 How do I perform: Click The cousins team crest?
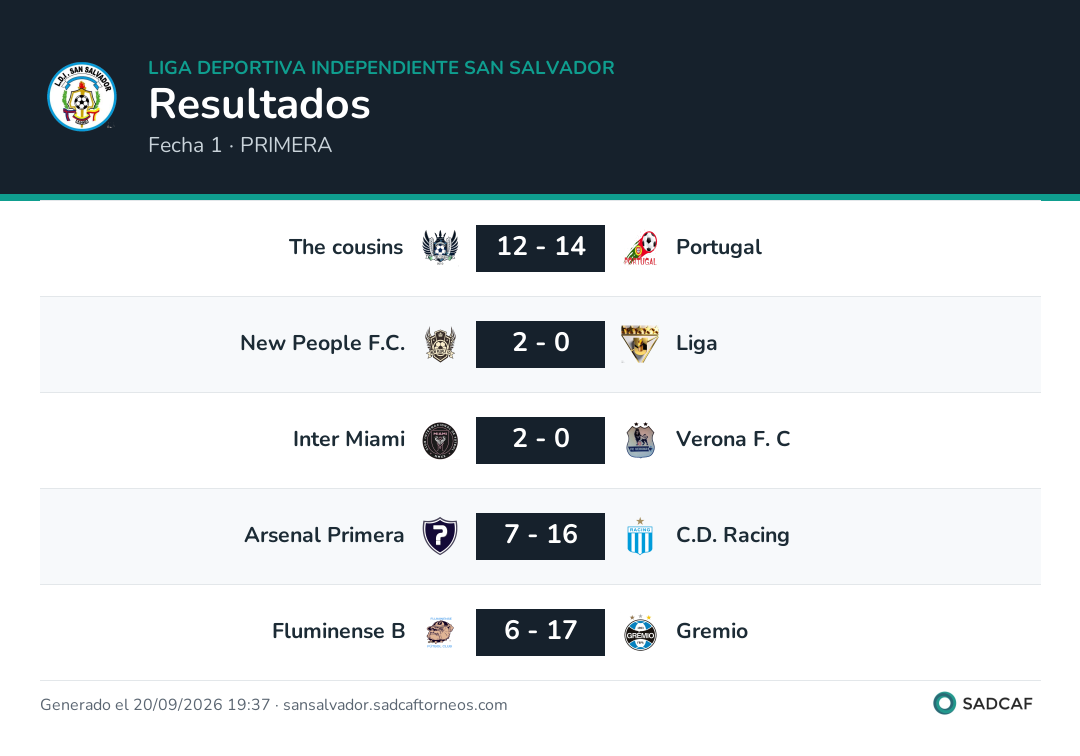440,248
